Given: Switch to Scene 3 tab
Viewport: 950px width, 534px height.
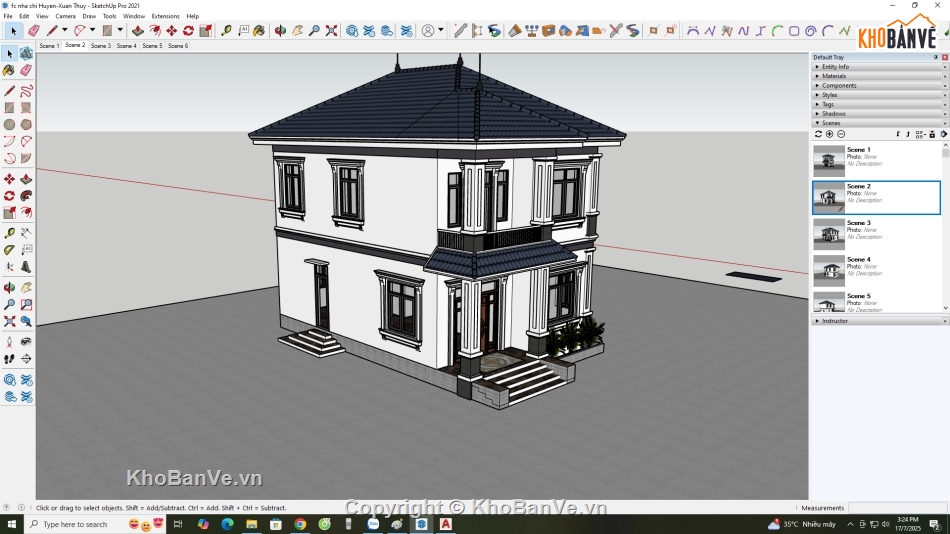Looking at the screenshot, I should click(101, 45).
